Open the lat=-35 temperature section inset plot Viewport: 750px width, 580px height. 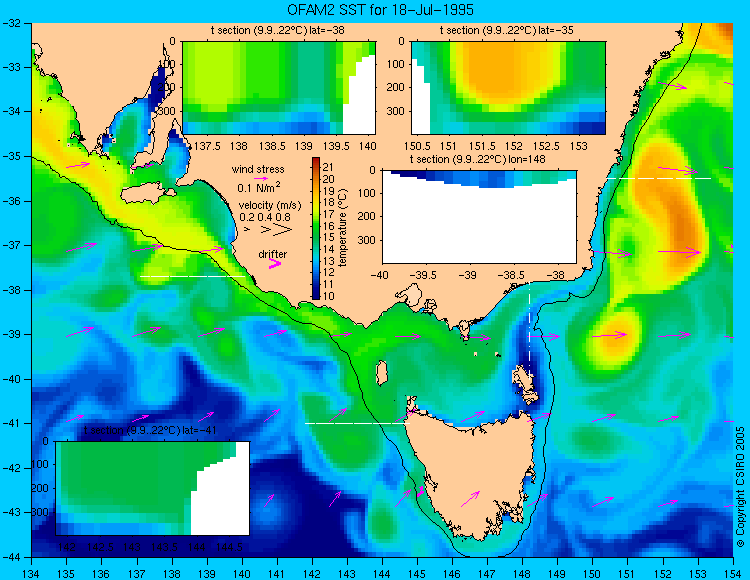(x=508, y=88)
